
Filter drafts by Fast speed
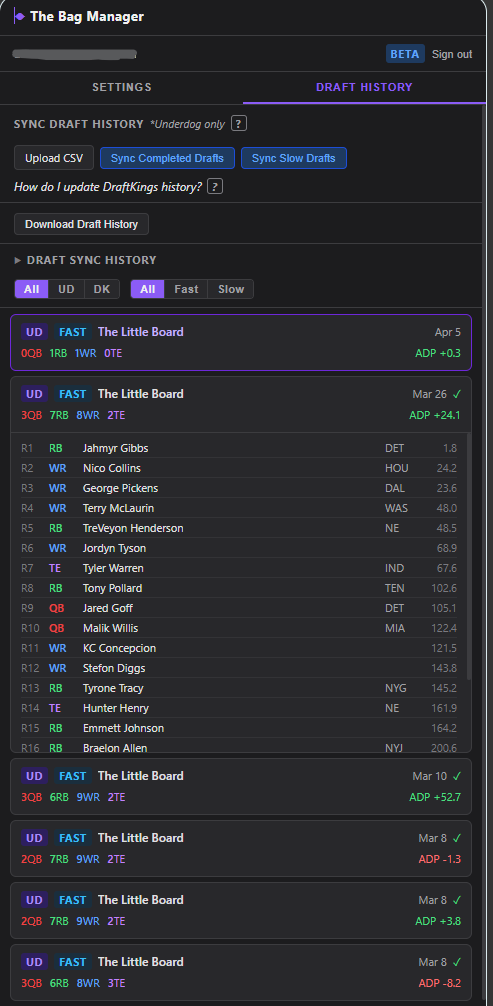coord(186,289)
